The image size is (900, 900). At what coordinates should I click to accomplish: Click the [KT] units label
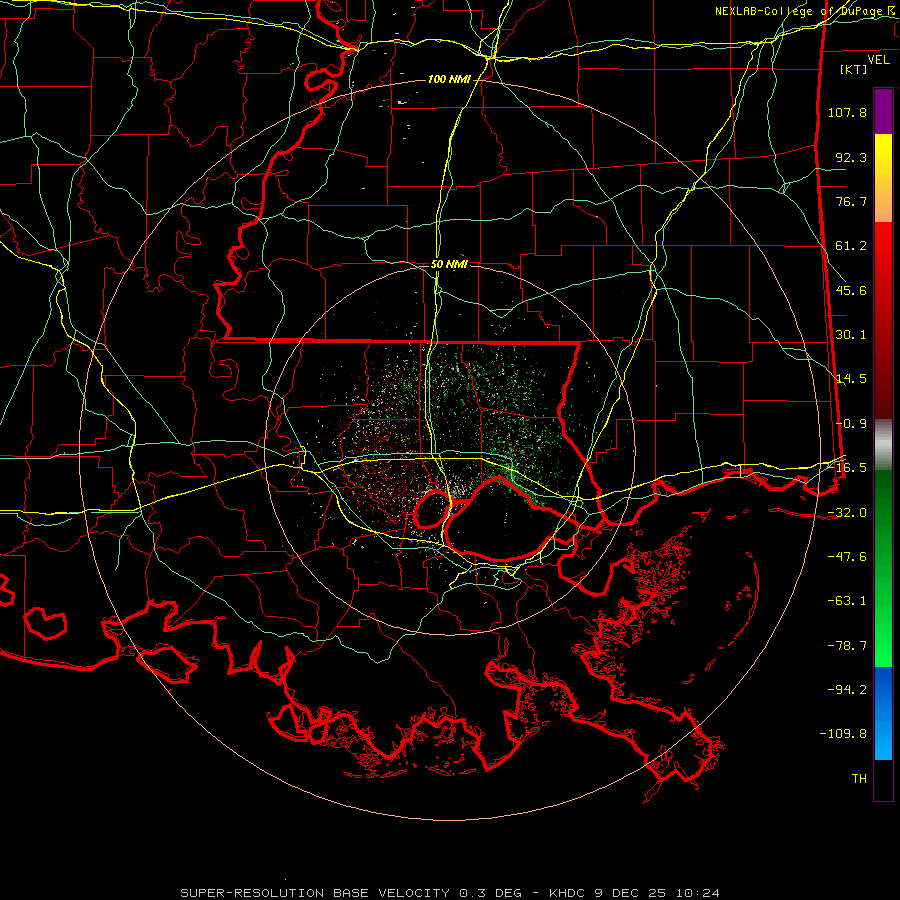pos(854,69)
